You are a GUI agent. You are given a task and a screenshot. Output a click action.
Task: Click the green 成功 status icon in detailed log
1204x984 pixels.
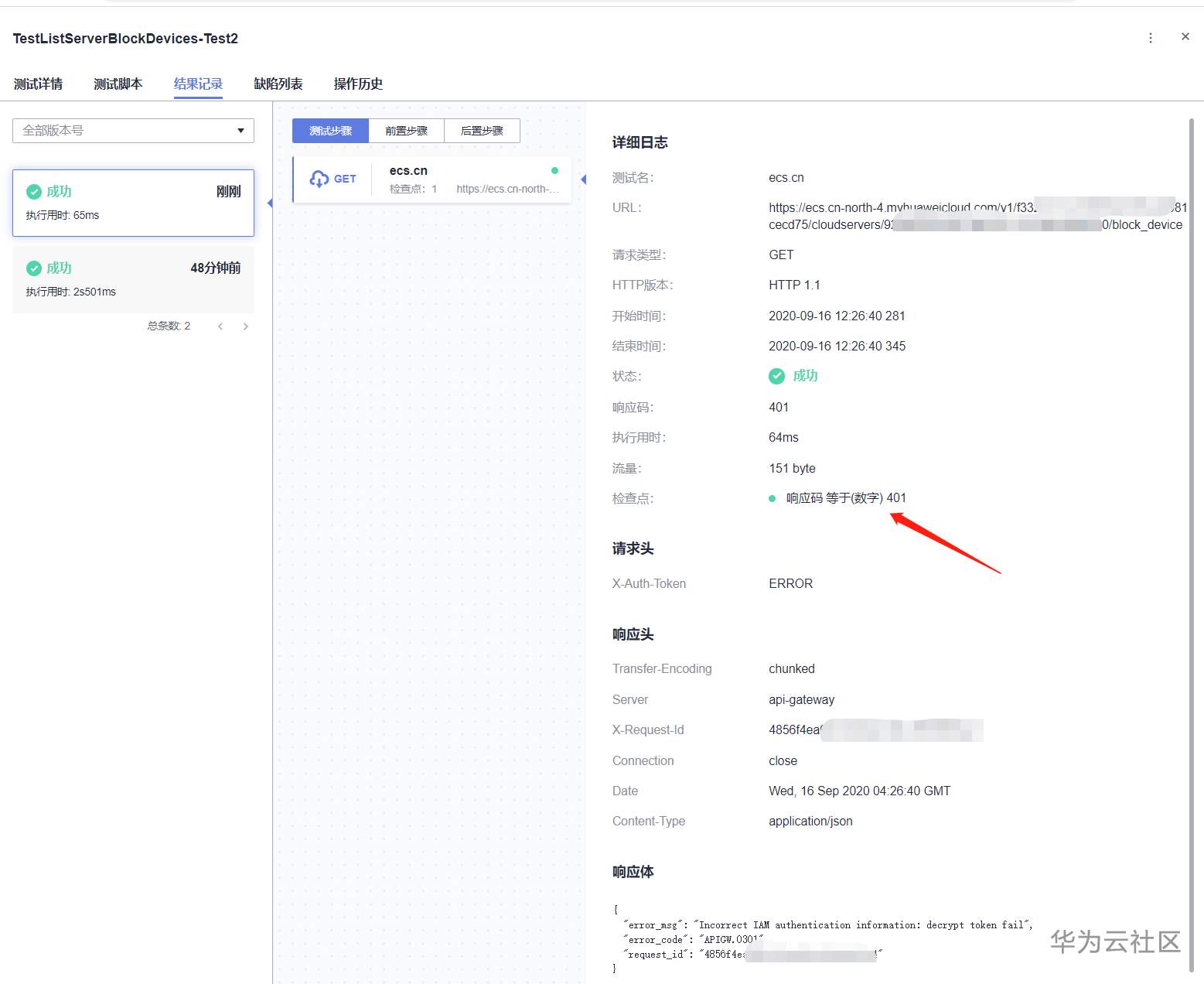(776, 376)
